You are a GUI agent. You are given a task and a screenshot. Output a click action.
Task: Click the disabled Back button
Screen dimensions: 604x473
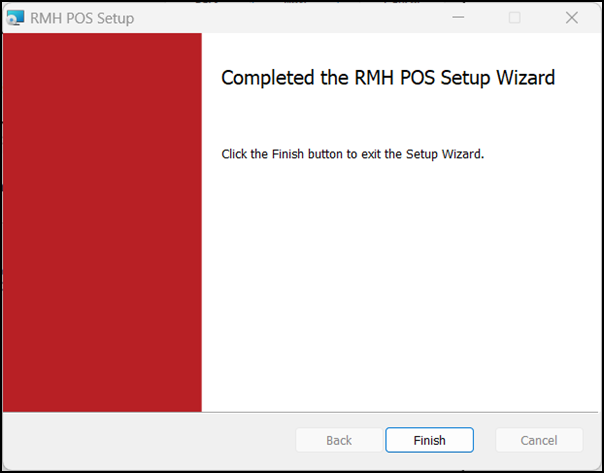point(339,440)
